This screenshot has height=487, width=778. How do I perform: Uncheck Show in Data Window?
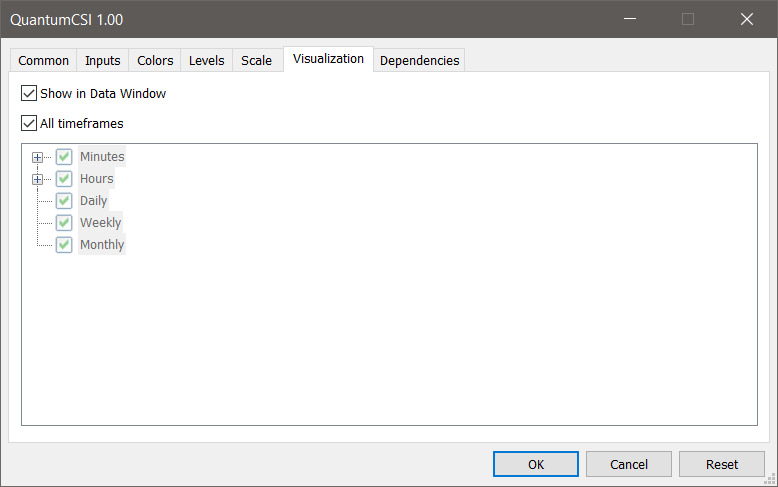coord(29,94)
